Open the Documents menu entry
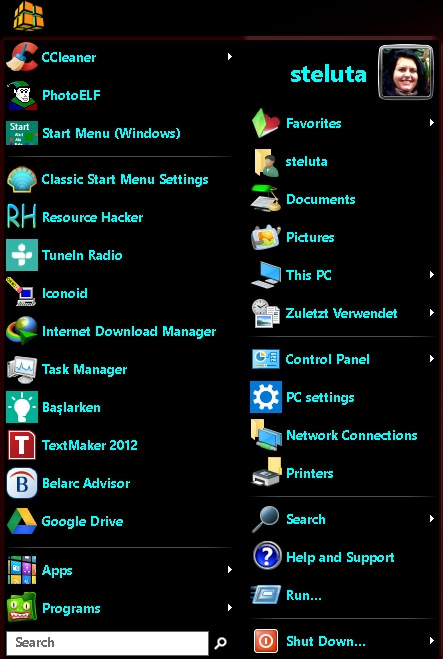 click(x=343, y=199)
